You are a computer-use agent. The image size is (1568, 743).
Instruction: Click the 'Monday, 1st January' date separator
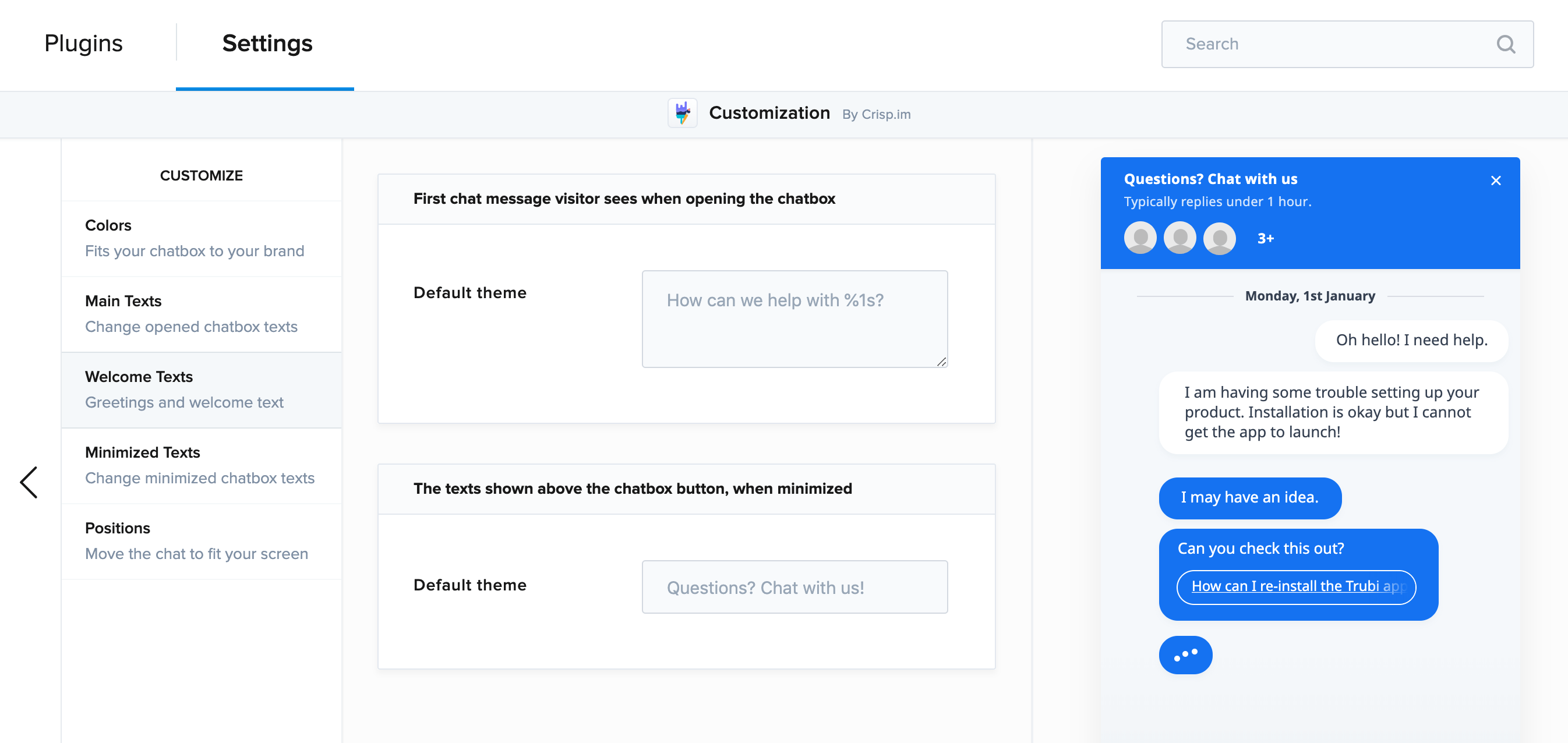(x=1310, y=296)
